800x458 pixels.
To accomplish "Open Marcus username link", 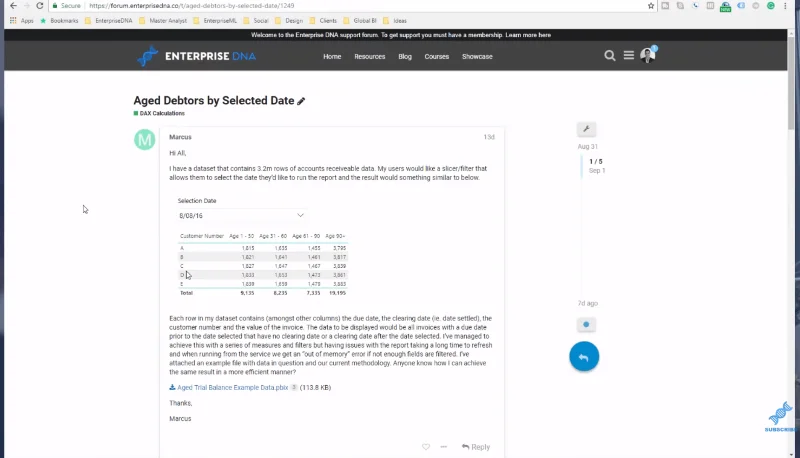I will click(180, 137).
